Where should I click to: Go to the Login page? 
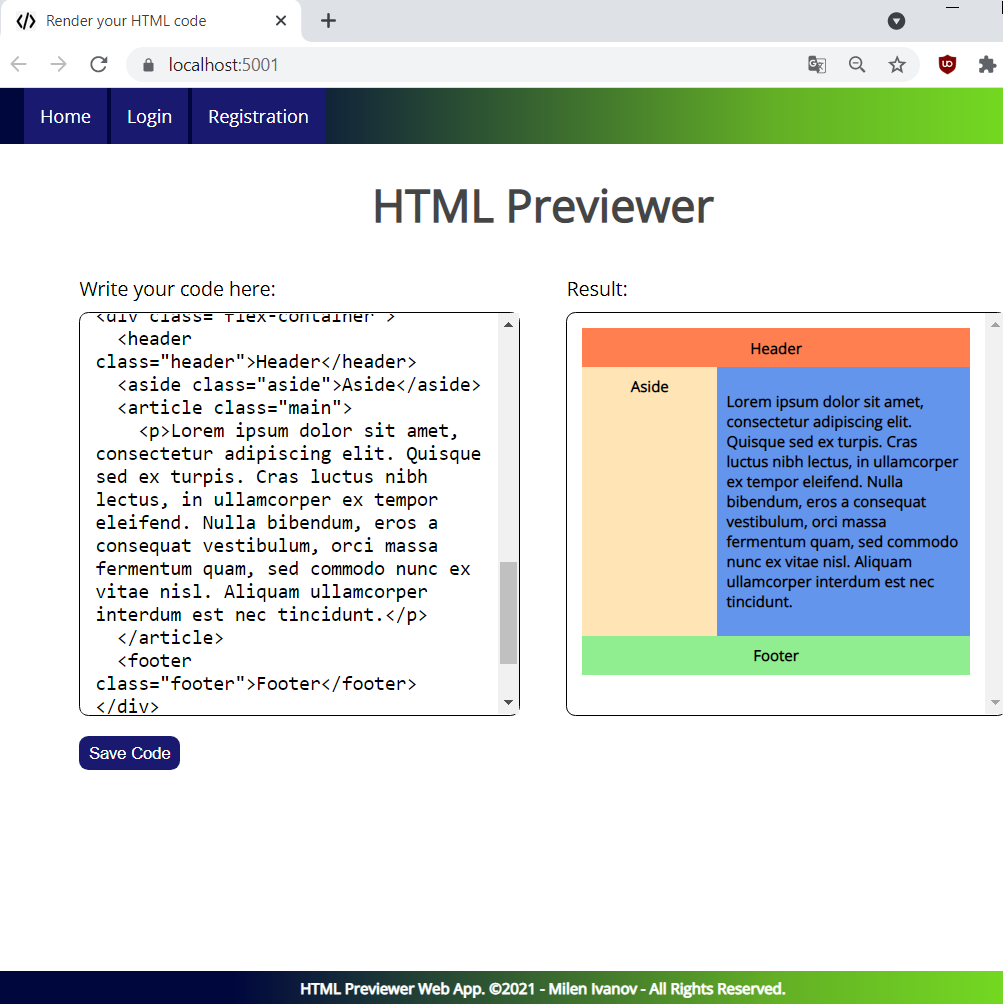(x=149, y=116)
